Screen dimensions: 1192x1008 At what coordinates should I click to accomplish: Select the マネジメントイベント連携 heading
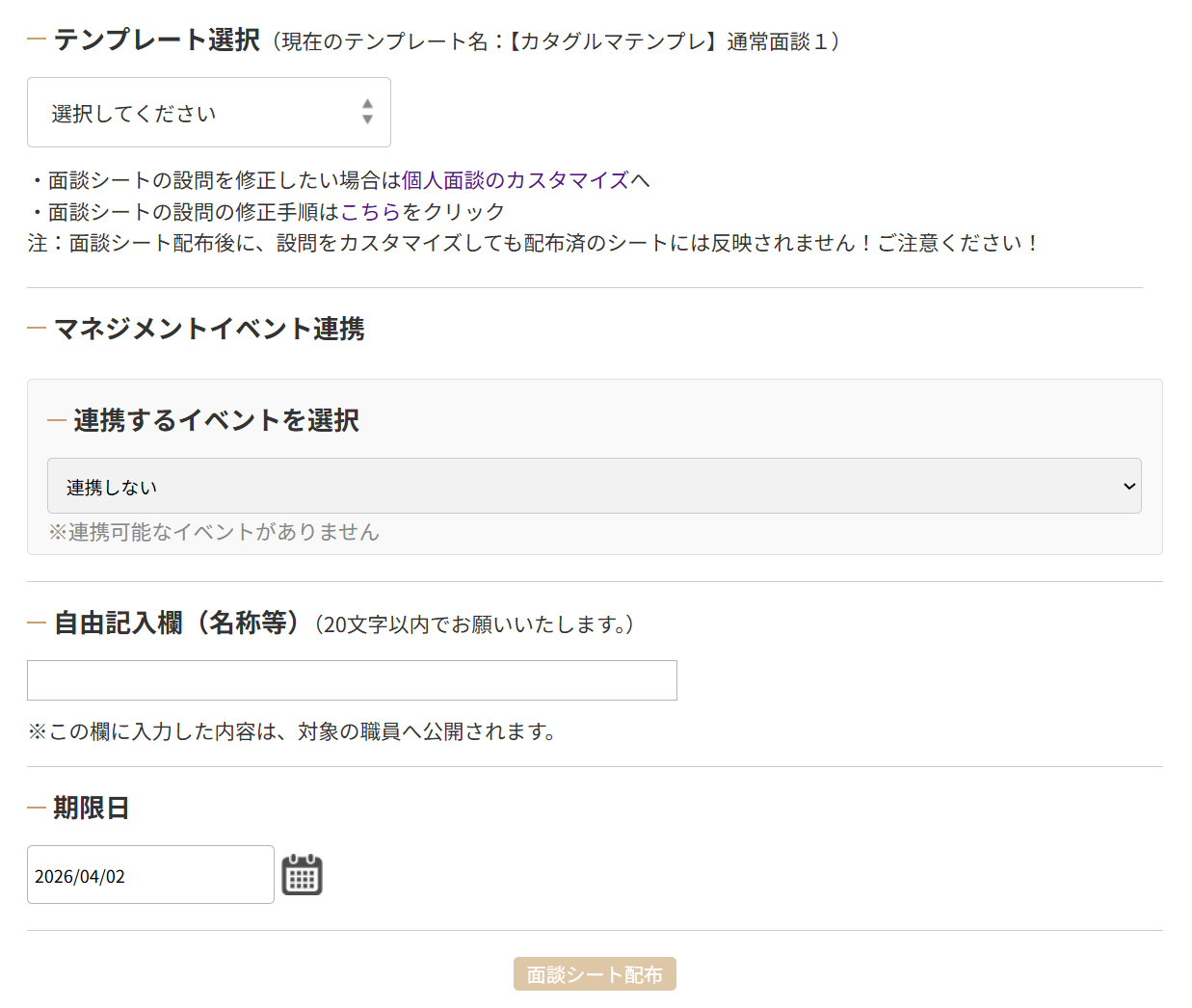click(209, 329)
